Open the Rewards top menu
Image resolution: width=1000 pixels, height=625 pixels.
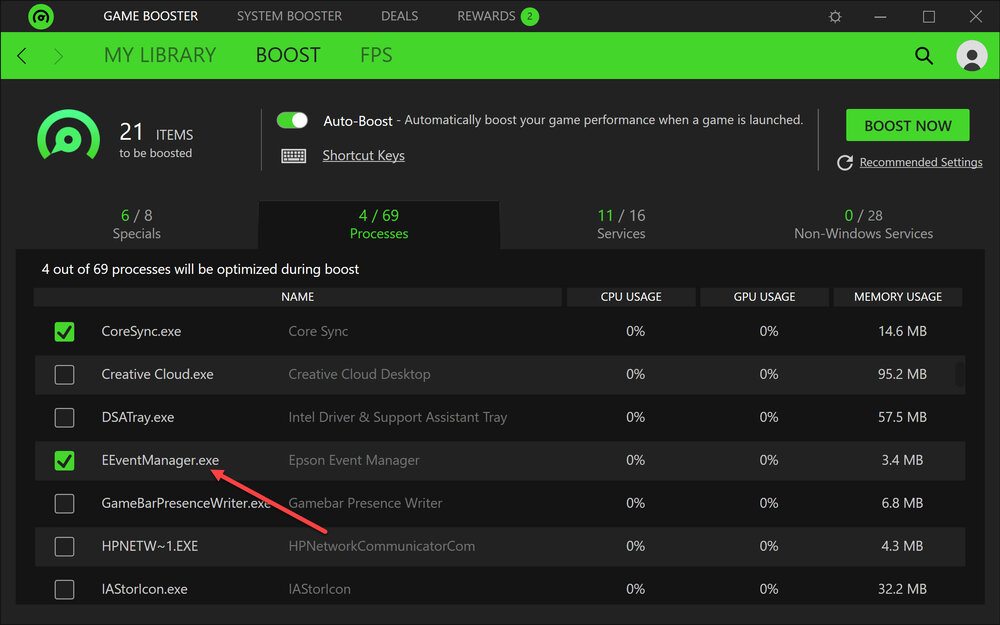pyautogui.click(x=486, y=16)
